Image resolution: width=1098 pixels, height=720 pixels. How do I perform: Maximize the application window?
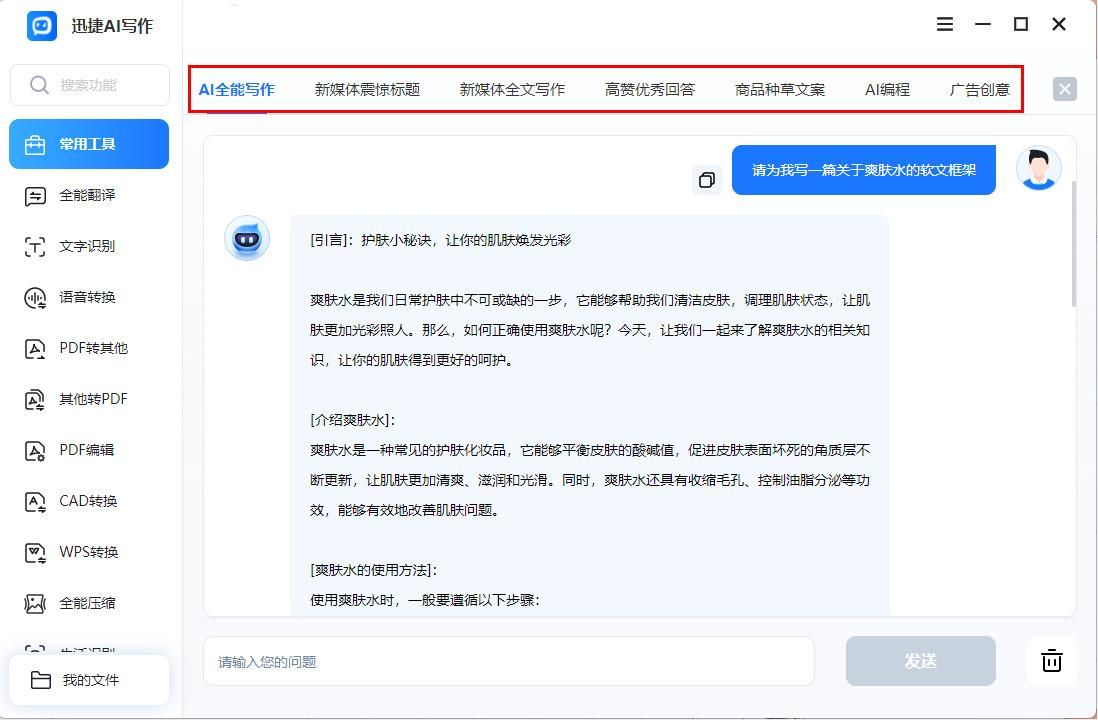click(1021, 25)
